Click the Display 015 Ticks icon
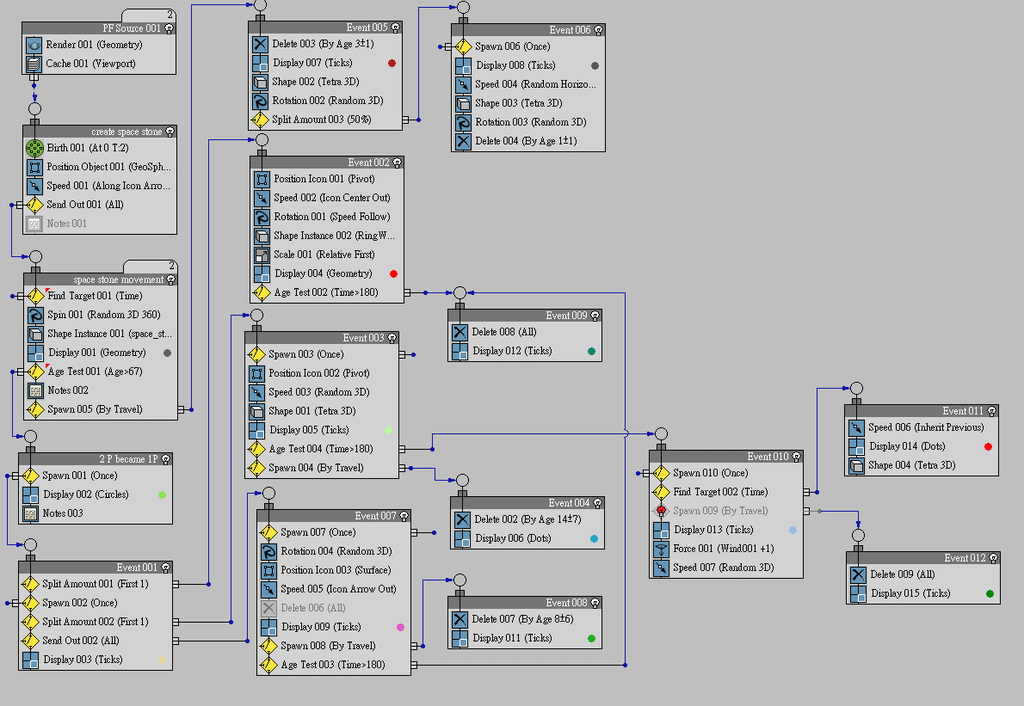This screenshot has width=1024, height=706. click(858, 594)
